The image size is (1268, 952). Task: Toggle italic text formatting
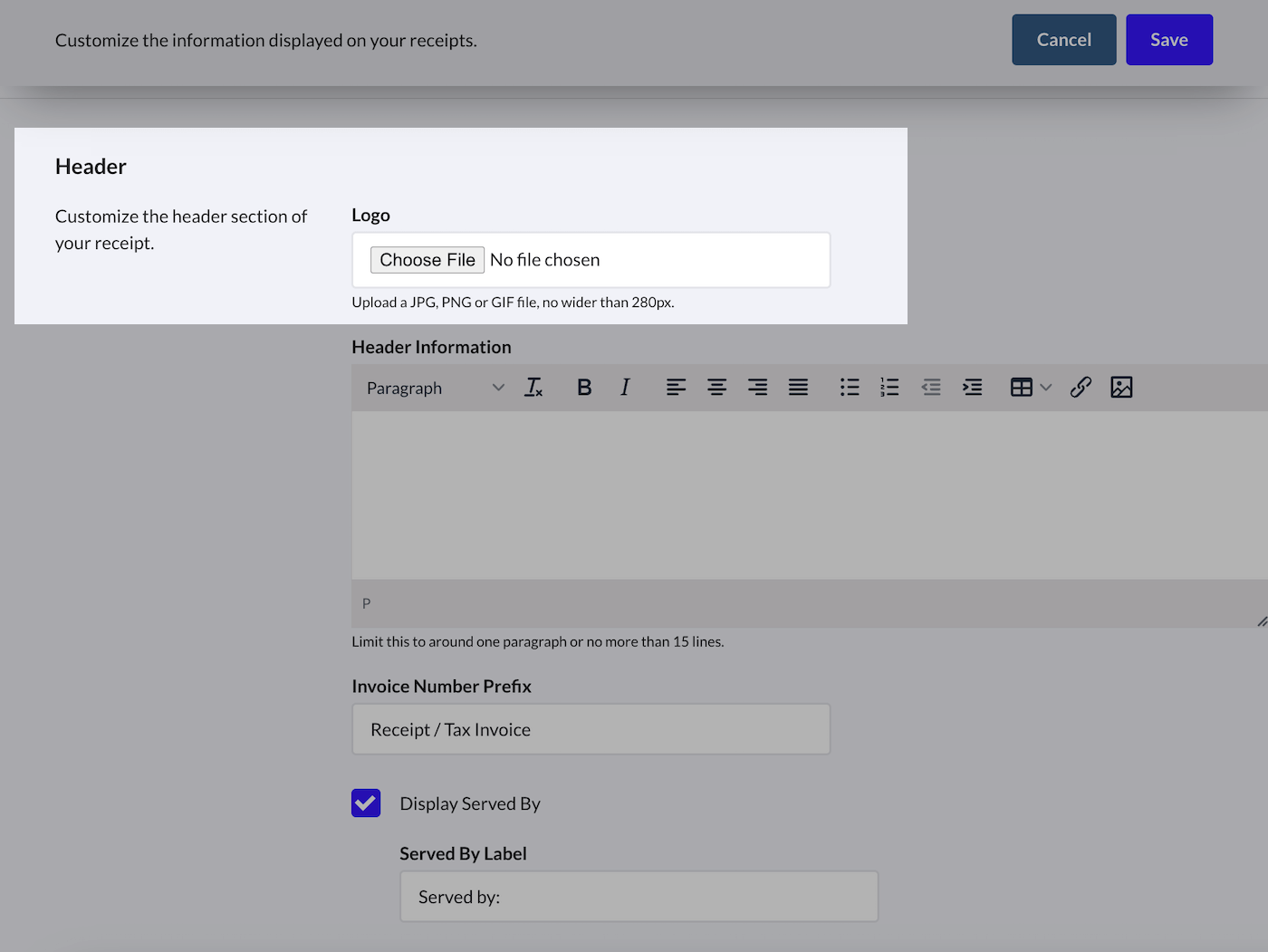[x=625, y=388]
